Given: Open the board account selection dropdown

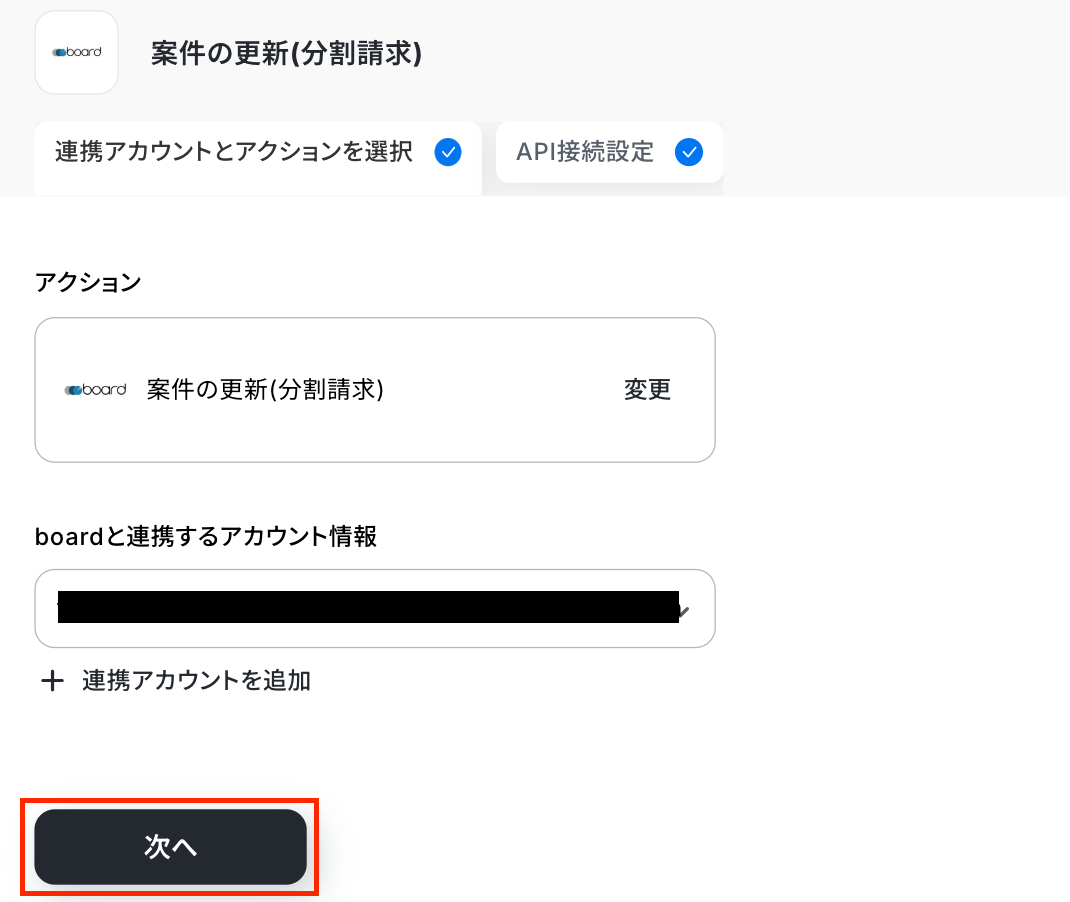Looking at the screenshot, I should point(374,608).
